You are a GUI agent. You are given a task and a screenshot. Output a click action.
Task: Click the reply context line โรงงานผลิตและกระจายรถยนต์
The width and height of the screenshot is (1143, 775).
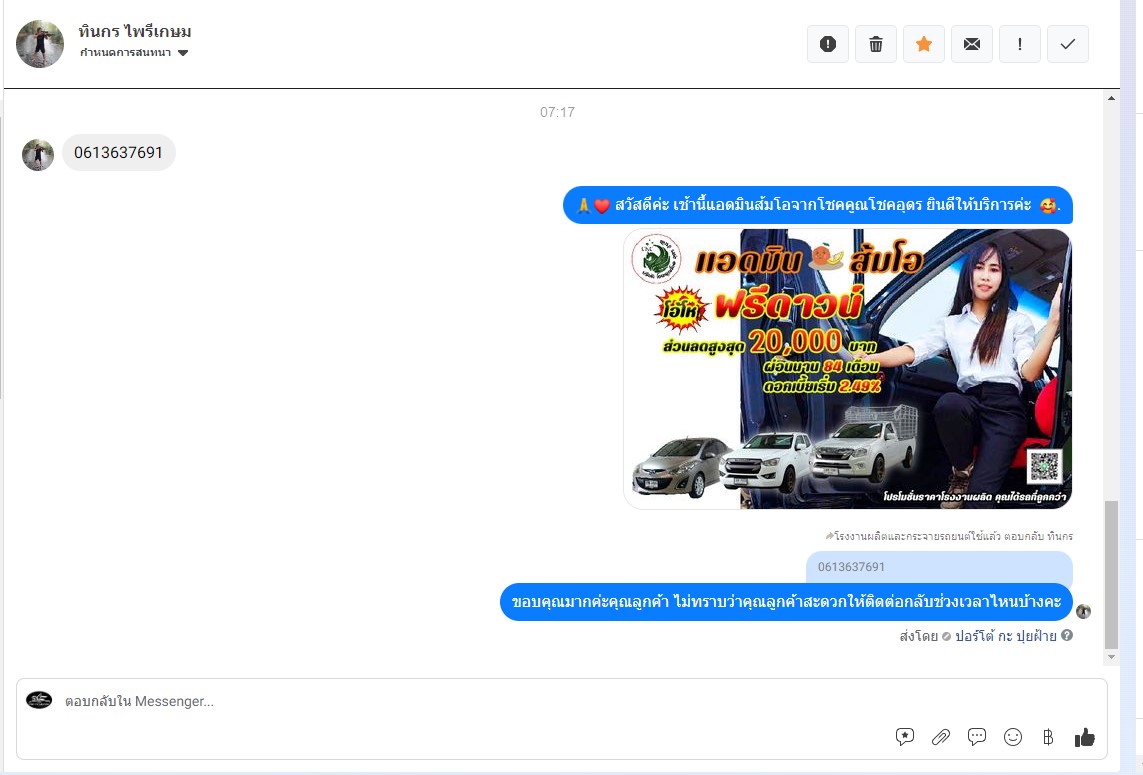[949, 536]
